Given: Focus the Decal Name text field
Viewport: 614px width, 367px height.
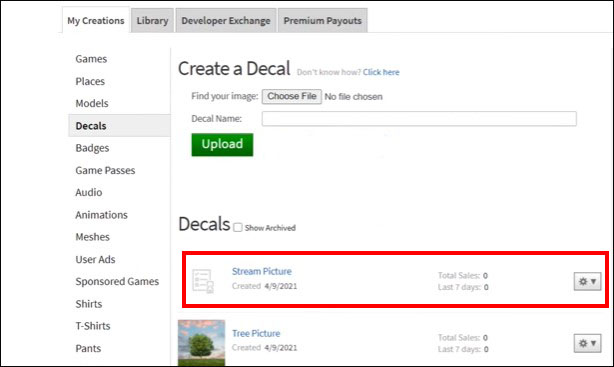Looking at the screenshot, I should point(419,119).
